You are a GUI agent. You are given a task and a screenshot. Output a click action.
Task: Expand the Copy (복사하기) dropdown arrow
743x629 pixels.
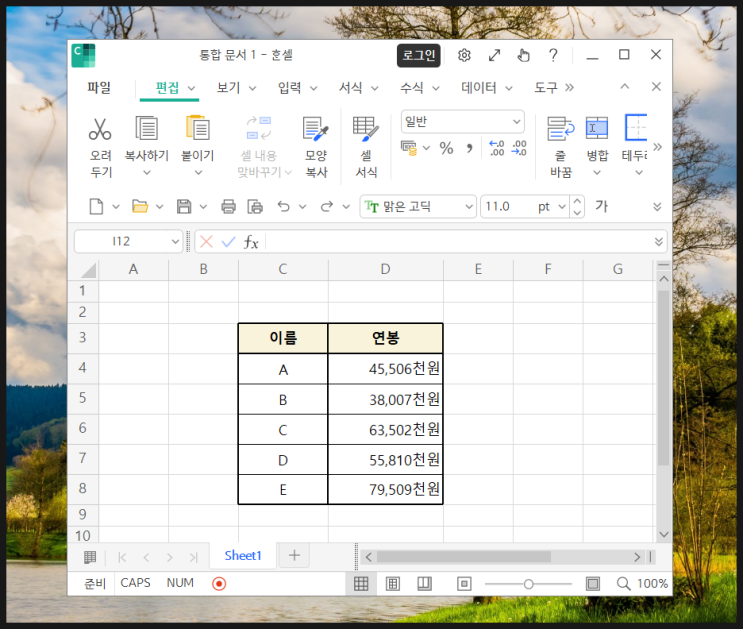click(147, 173)
